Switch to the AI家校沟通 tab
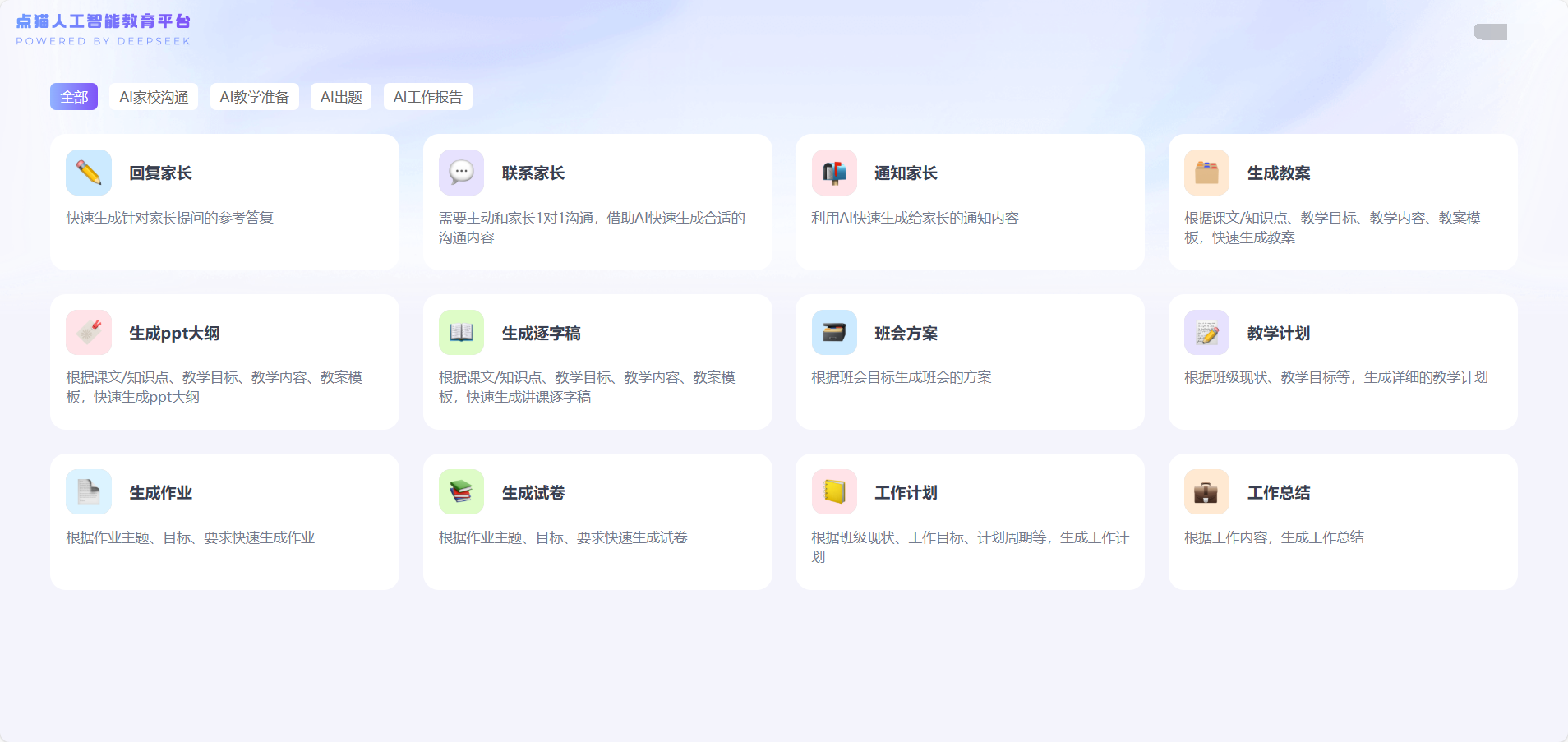1568x742 pixels. pyautogui.click(x=154, y=97)
